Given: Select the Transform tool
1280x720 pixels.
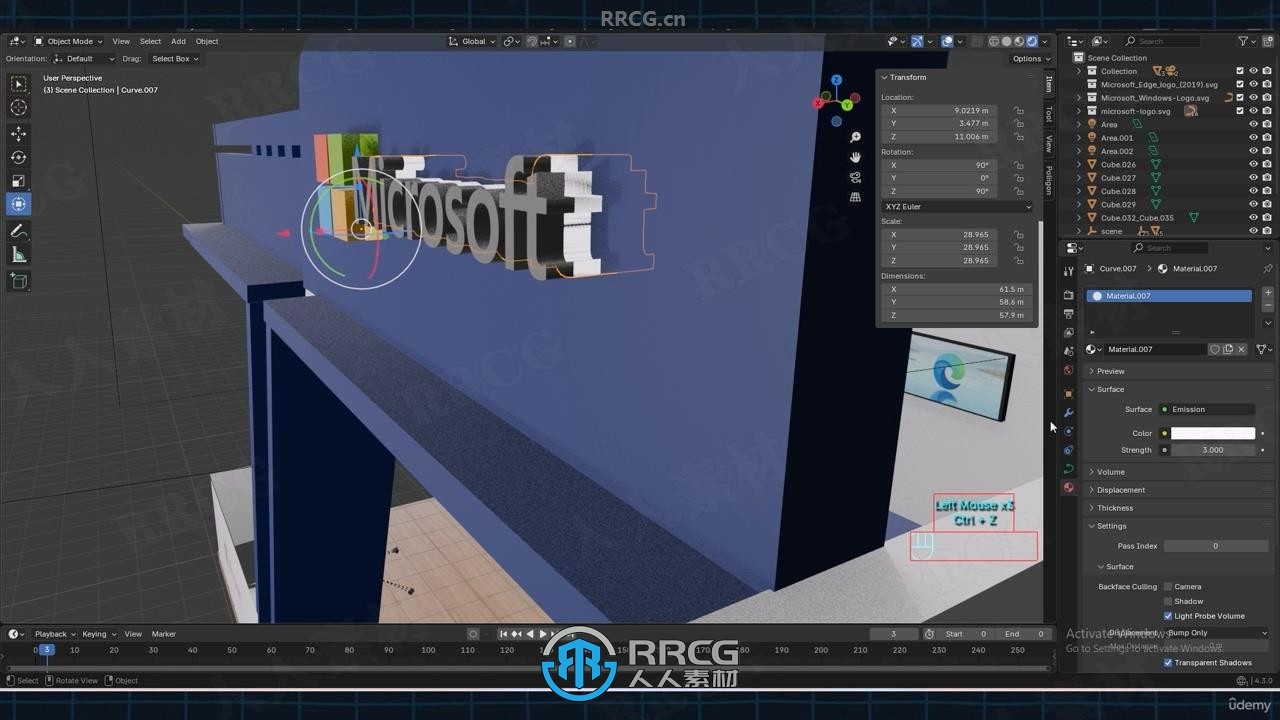Looking at the screenshot, I should [x=18, y=204].
